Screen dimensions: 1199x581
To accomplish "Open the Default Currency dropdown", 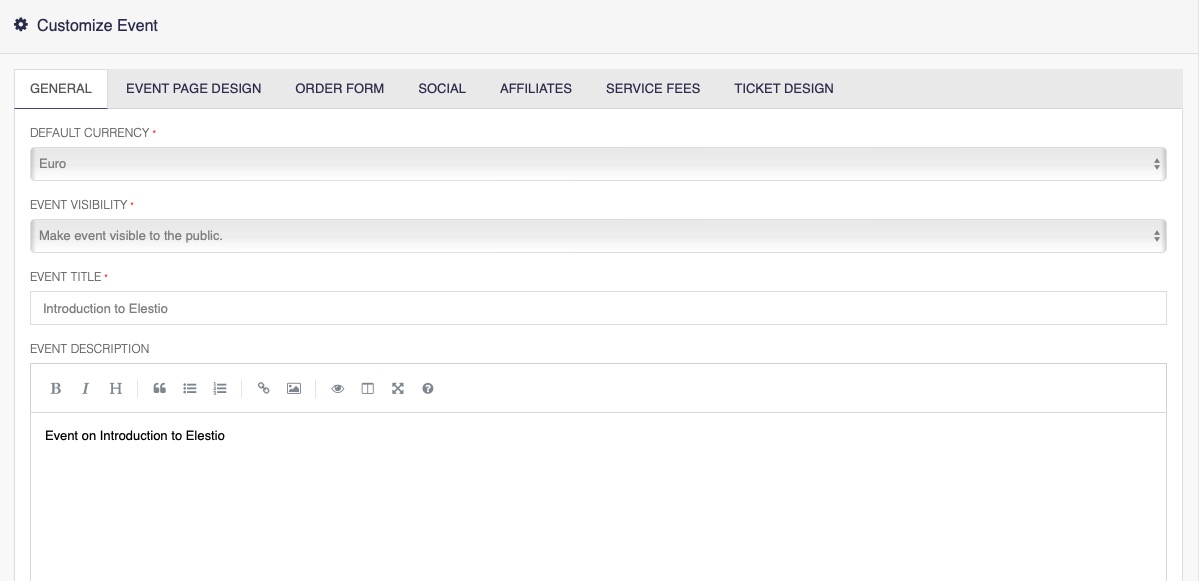I will coord(598,164).
